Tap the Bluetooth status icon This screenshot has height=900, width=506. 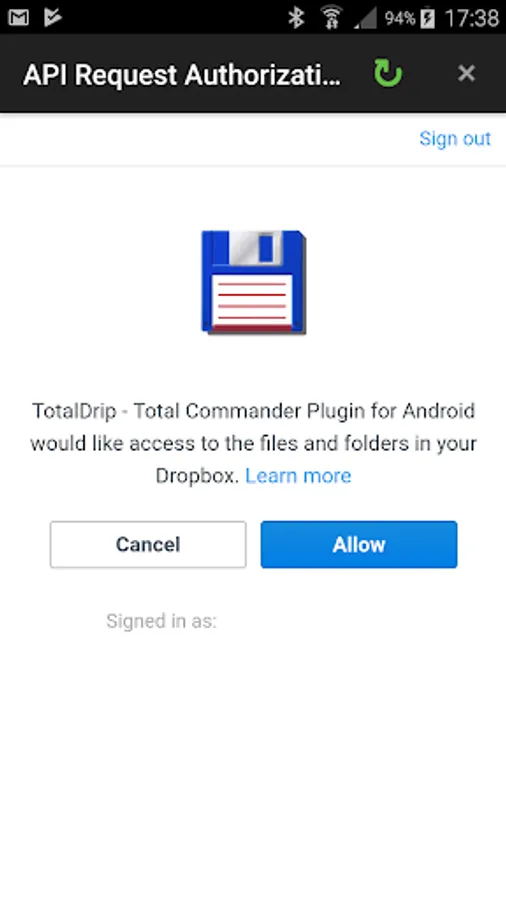pyautogui.click(x=296, y=18)
